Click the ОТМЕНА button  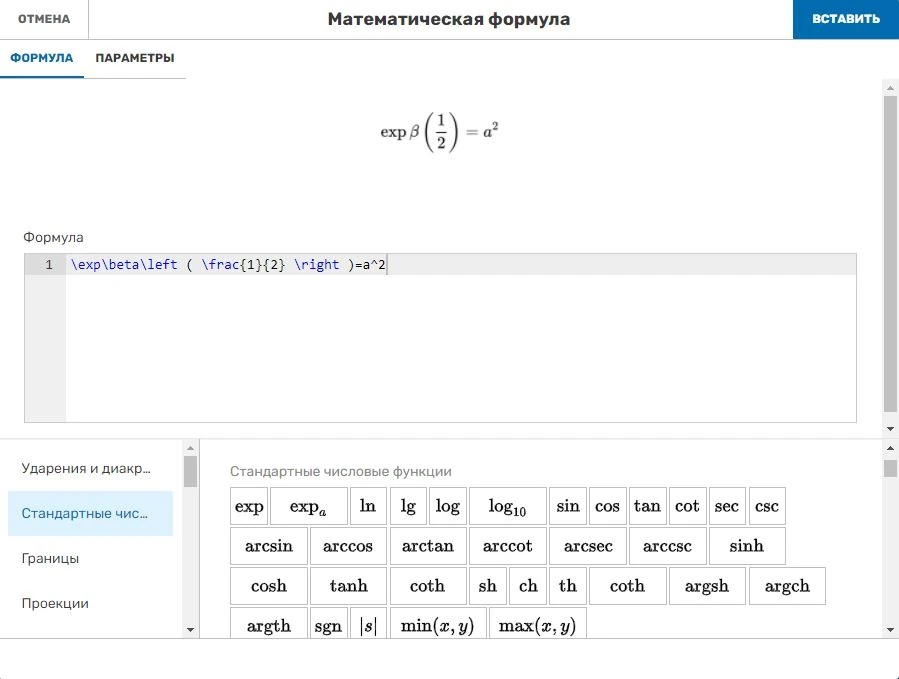tap(44, 19)
